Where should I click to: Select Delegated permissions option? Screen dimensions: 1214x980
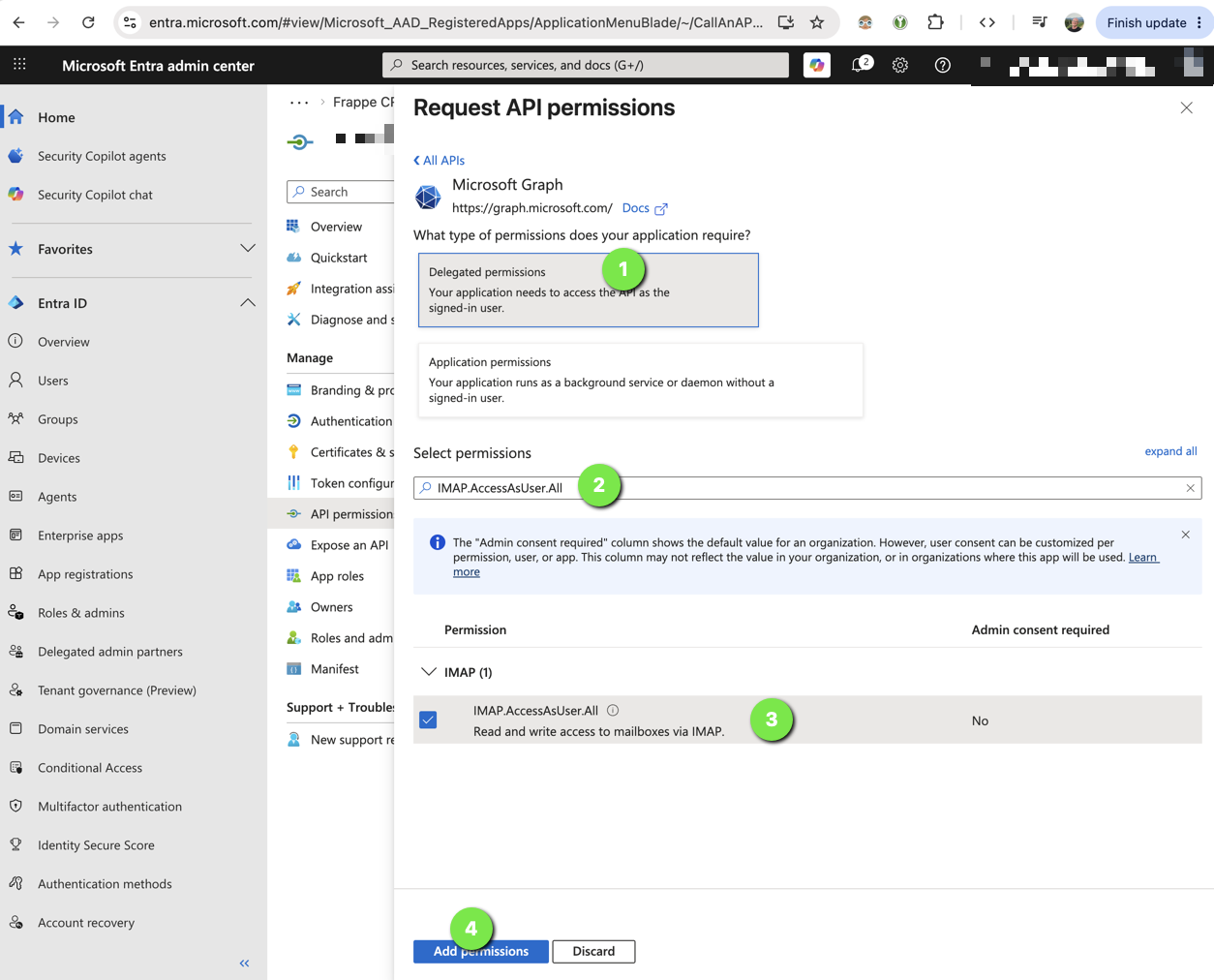[x=589, y=291]
